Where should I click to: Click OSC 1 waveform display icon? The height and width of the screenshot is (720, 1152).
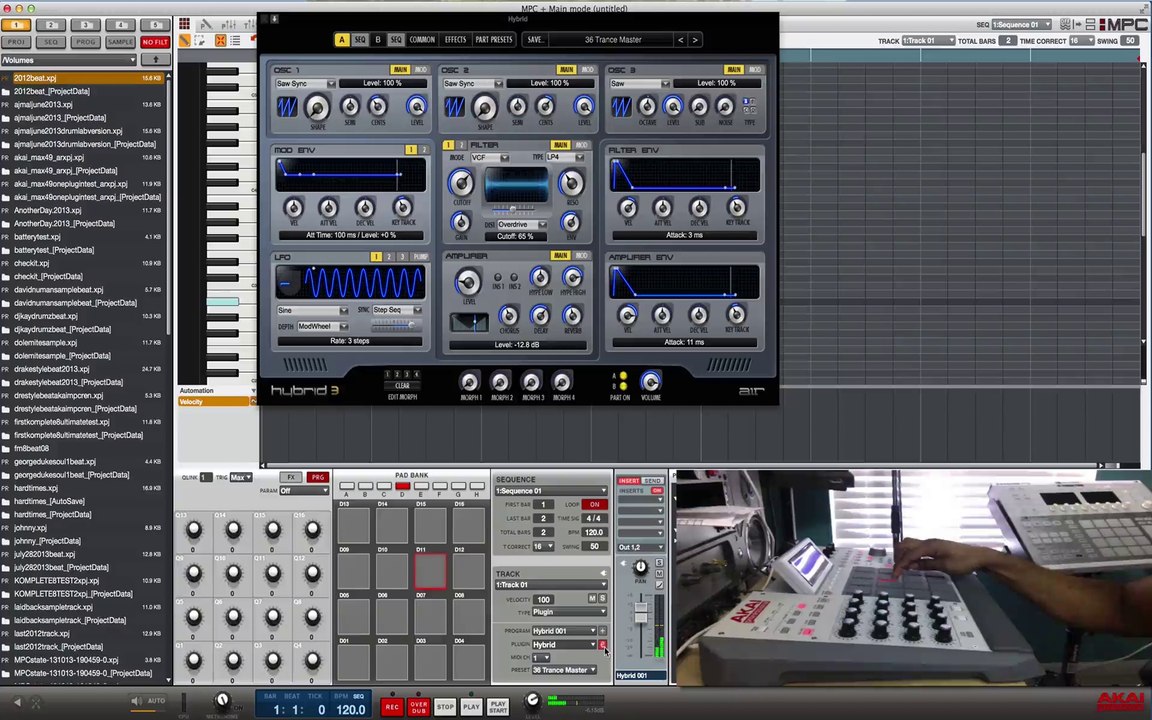tap(287, 107)
